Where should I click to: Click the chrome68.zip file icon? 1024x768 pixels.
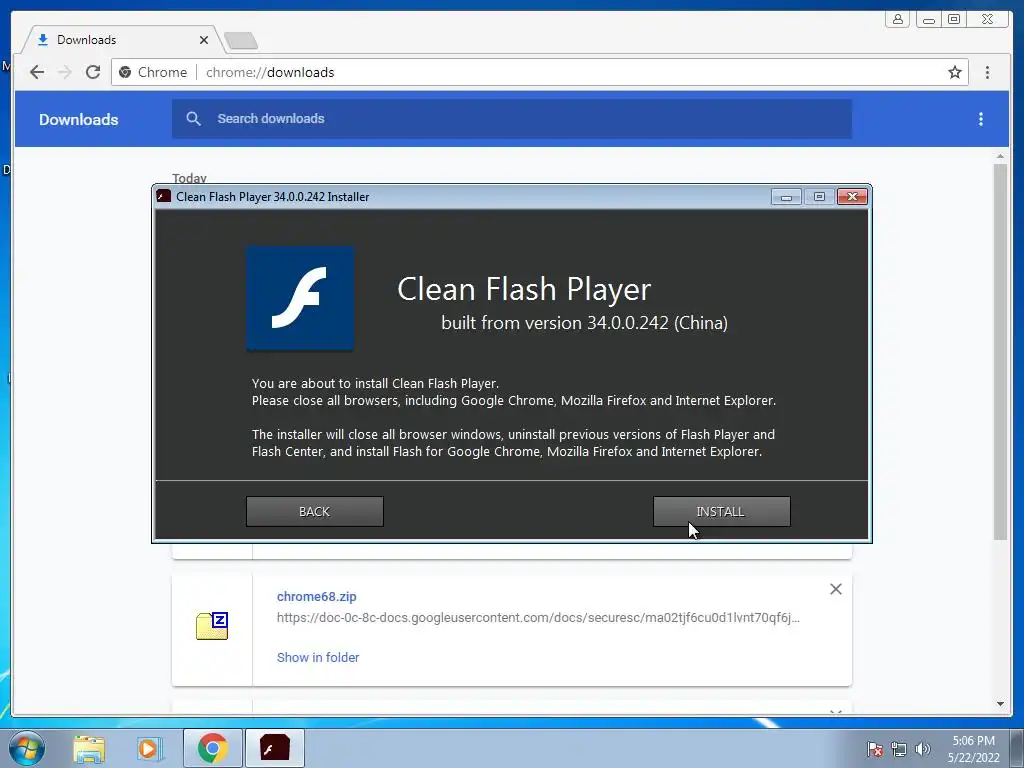click(212, 626)
